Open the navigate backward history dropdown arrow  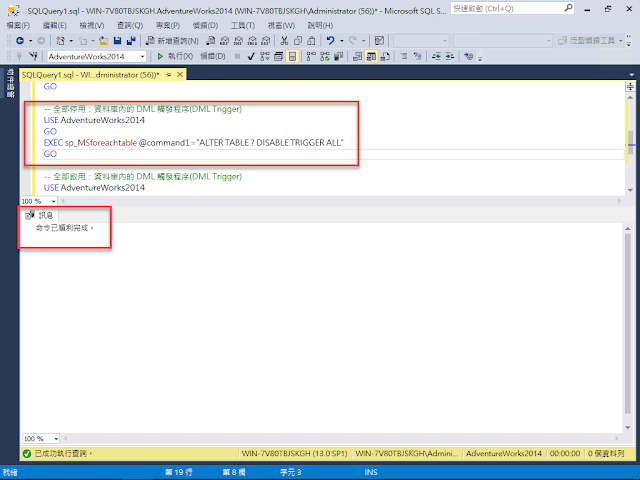[30, 40]
